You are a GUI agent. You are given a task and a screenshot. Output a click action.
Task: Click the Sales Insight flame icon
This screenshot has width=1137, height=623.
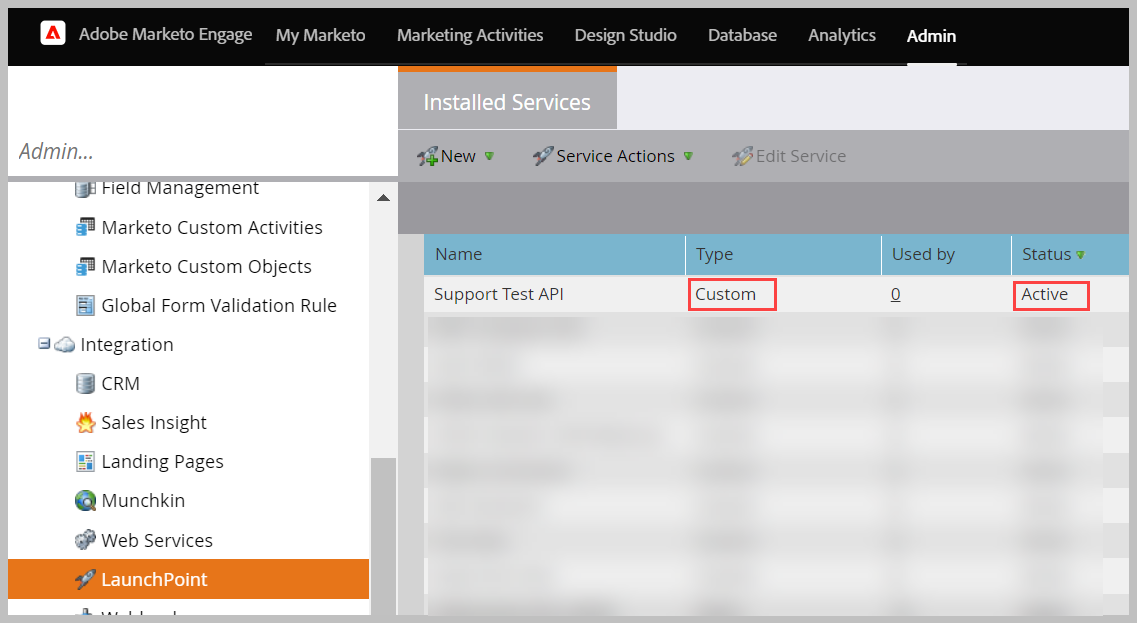(x=86, y=422)
